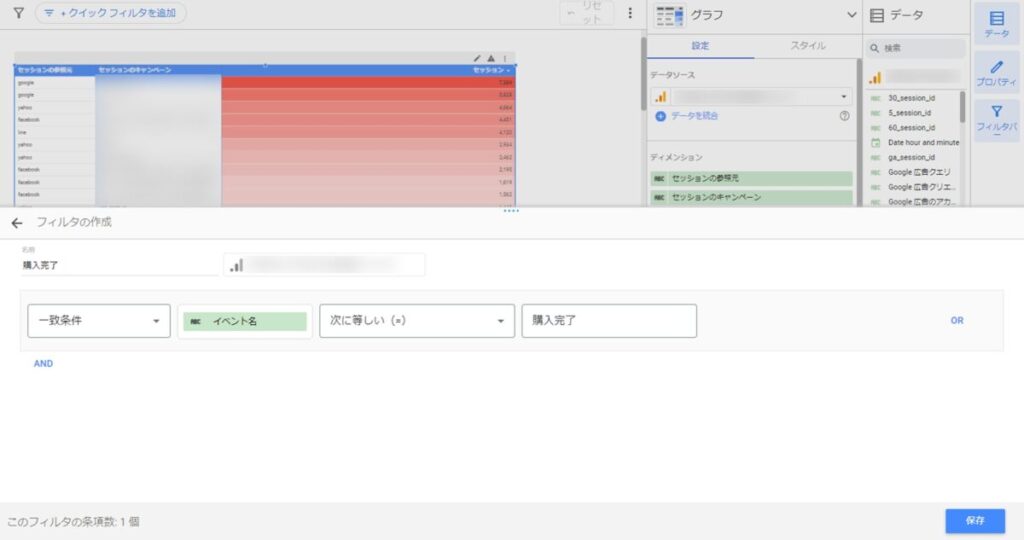Click the filter value field containing 購入完了
Image resolution: width=1024 pixels, height=540 pixels.
point(608,321)
